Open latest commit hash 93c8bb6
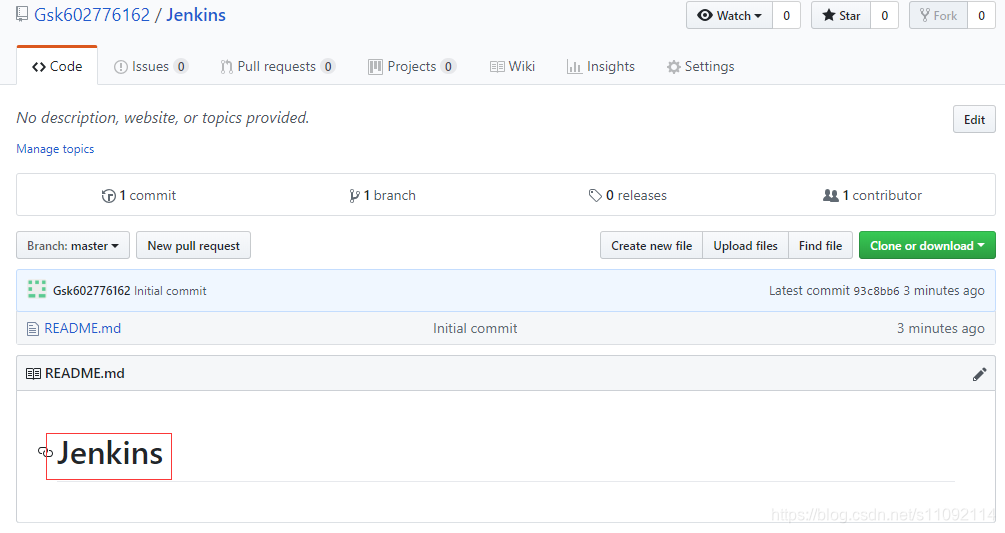1005x533 pixels. (x=876, y=291)
